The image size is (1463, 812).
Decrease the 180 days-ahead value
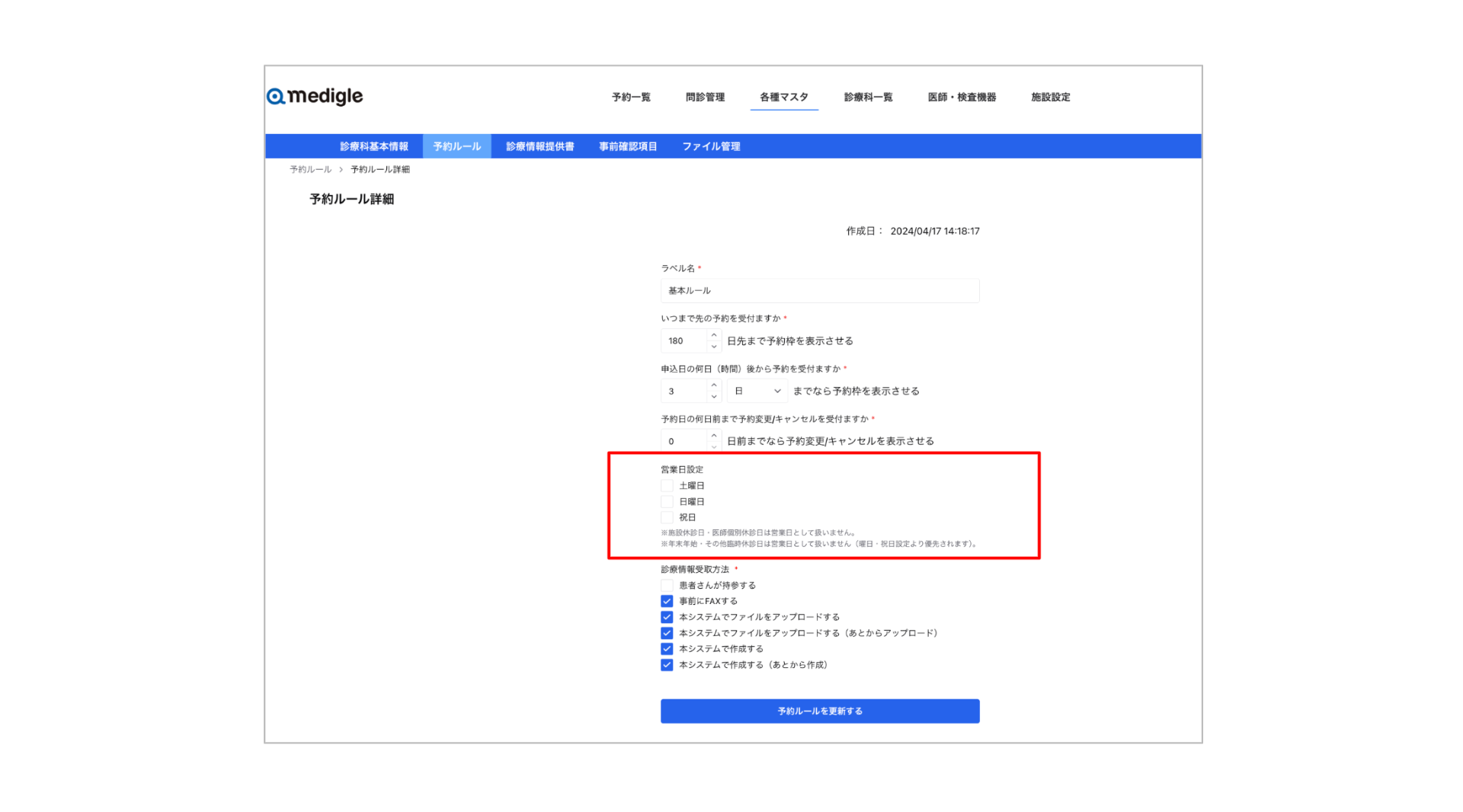tap(714, 347)
